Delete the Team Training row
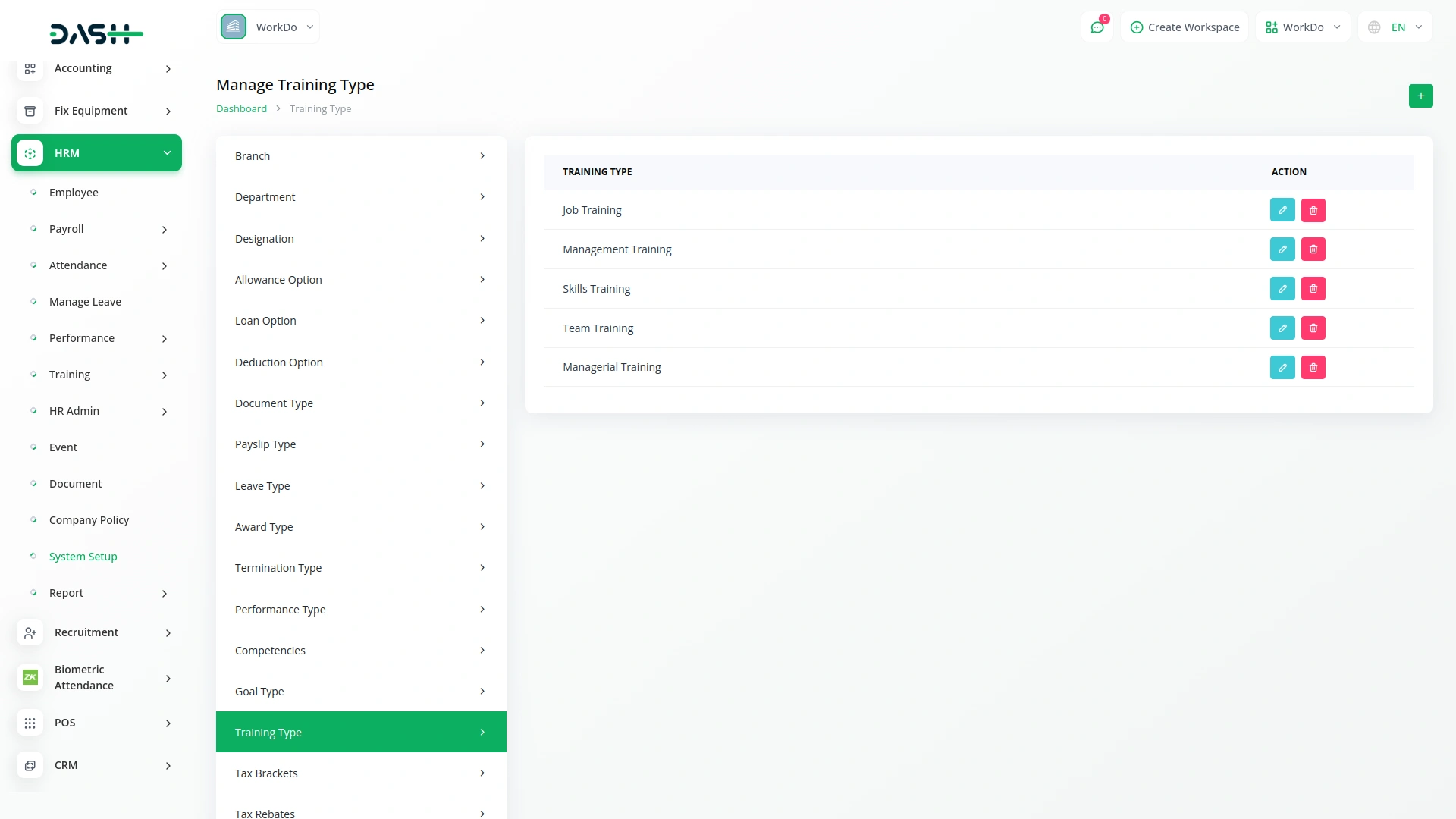 point(1313,328)
